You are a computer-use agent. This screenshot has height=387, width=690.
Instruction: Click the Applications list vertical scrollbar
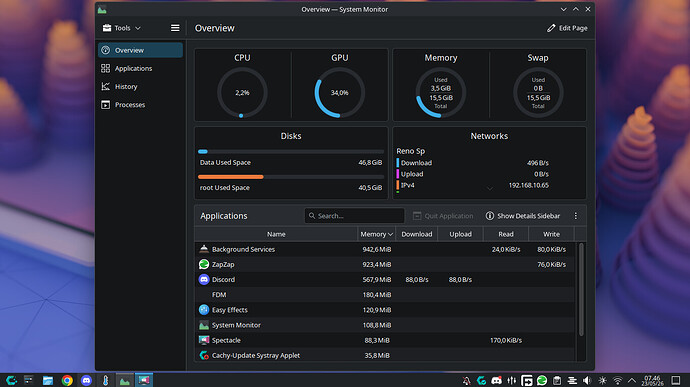[581, 289]
